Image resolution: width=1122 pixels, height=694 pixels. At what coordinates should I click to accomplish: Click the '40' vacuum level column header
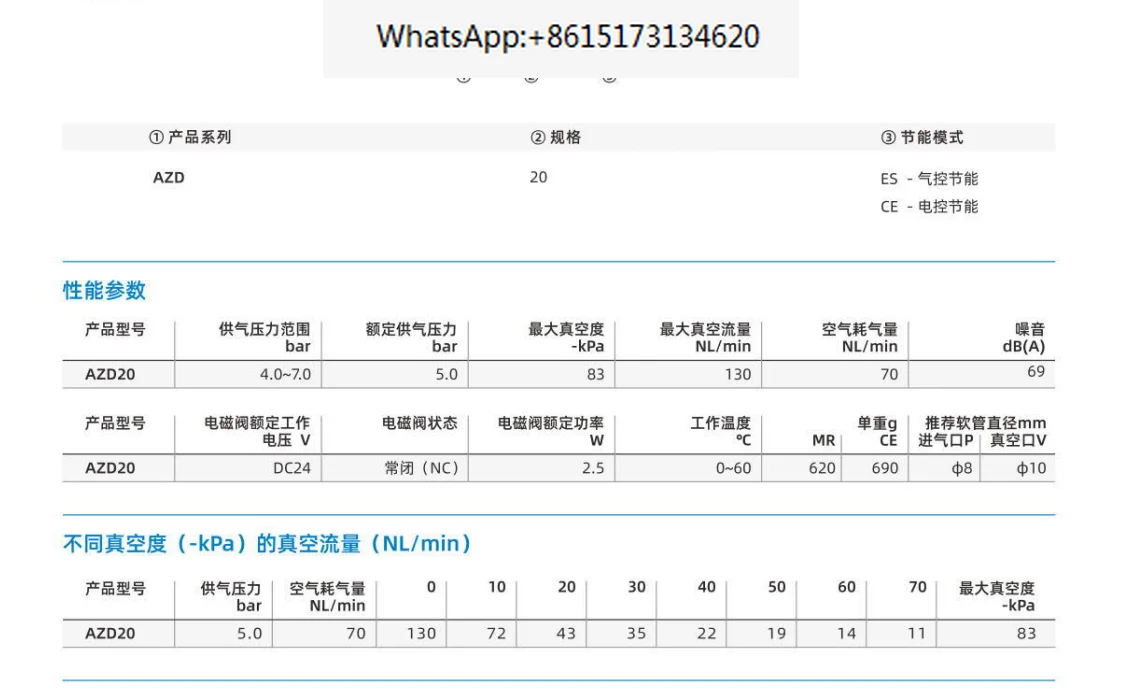coord(706,587)
